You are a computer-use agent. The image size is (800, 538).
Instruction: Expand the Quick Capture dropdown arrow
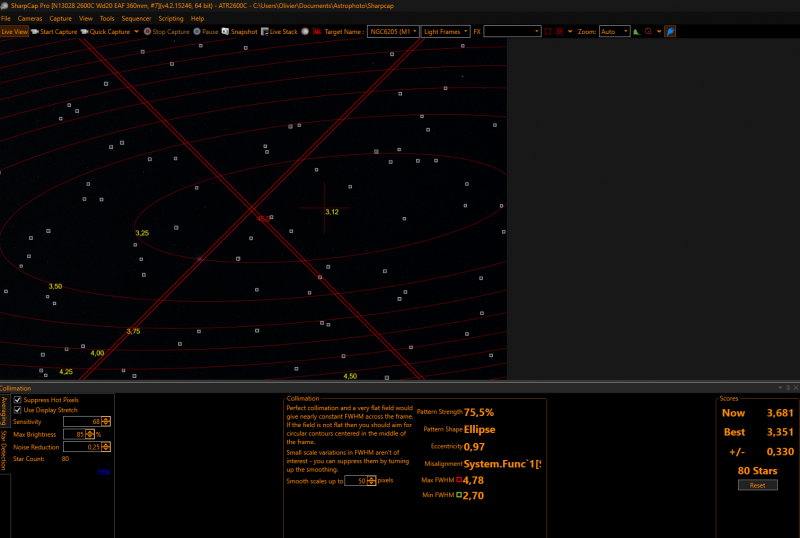click(x=136, y=32)
